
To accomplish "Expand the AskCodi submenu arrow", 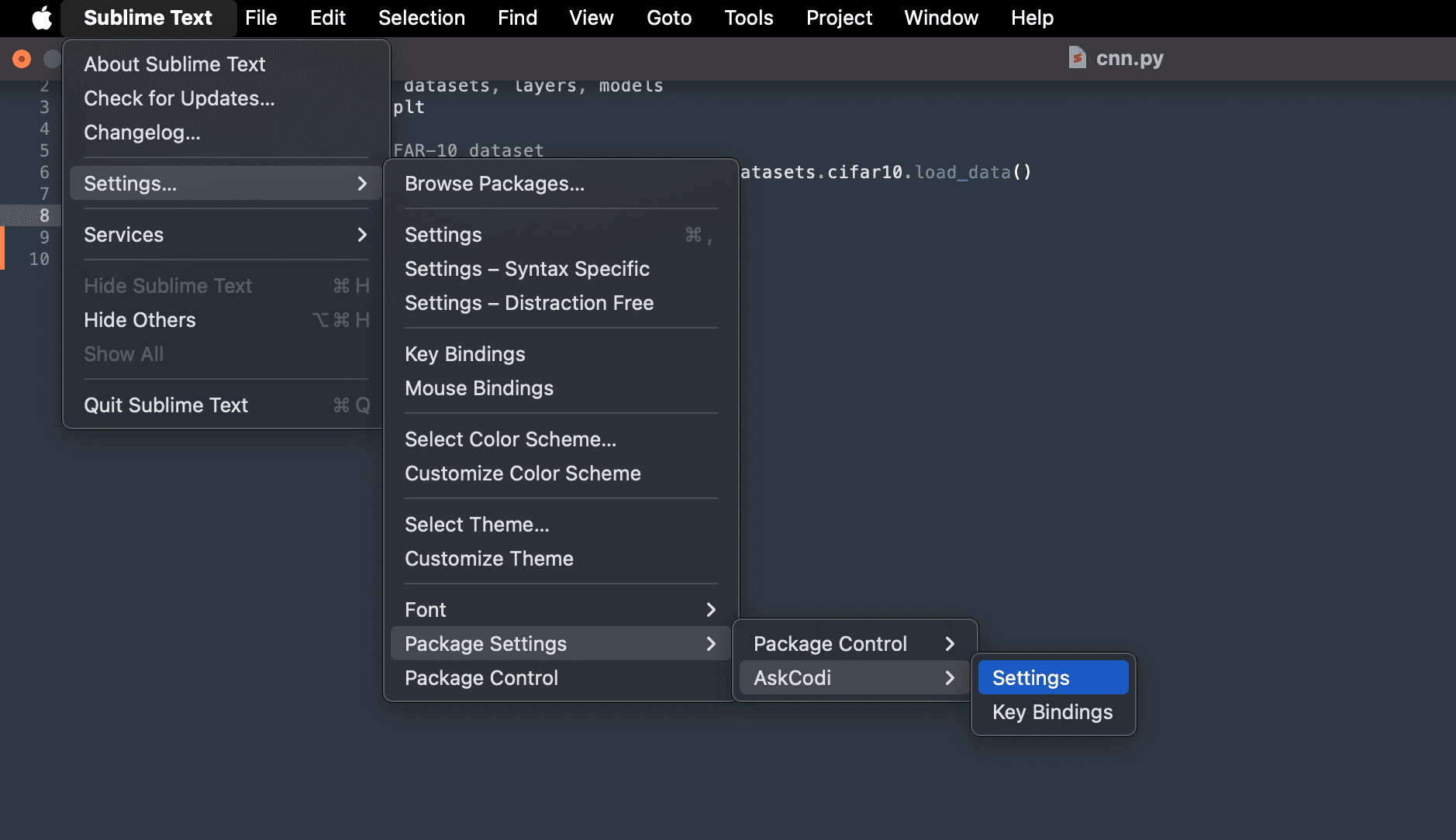I will [950, 678].
